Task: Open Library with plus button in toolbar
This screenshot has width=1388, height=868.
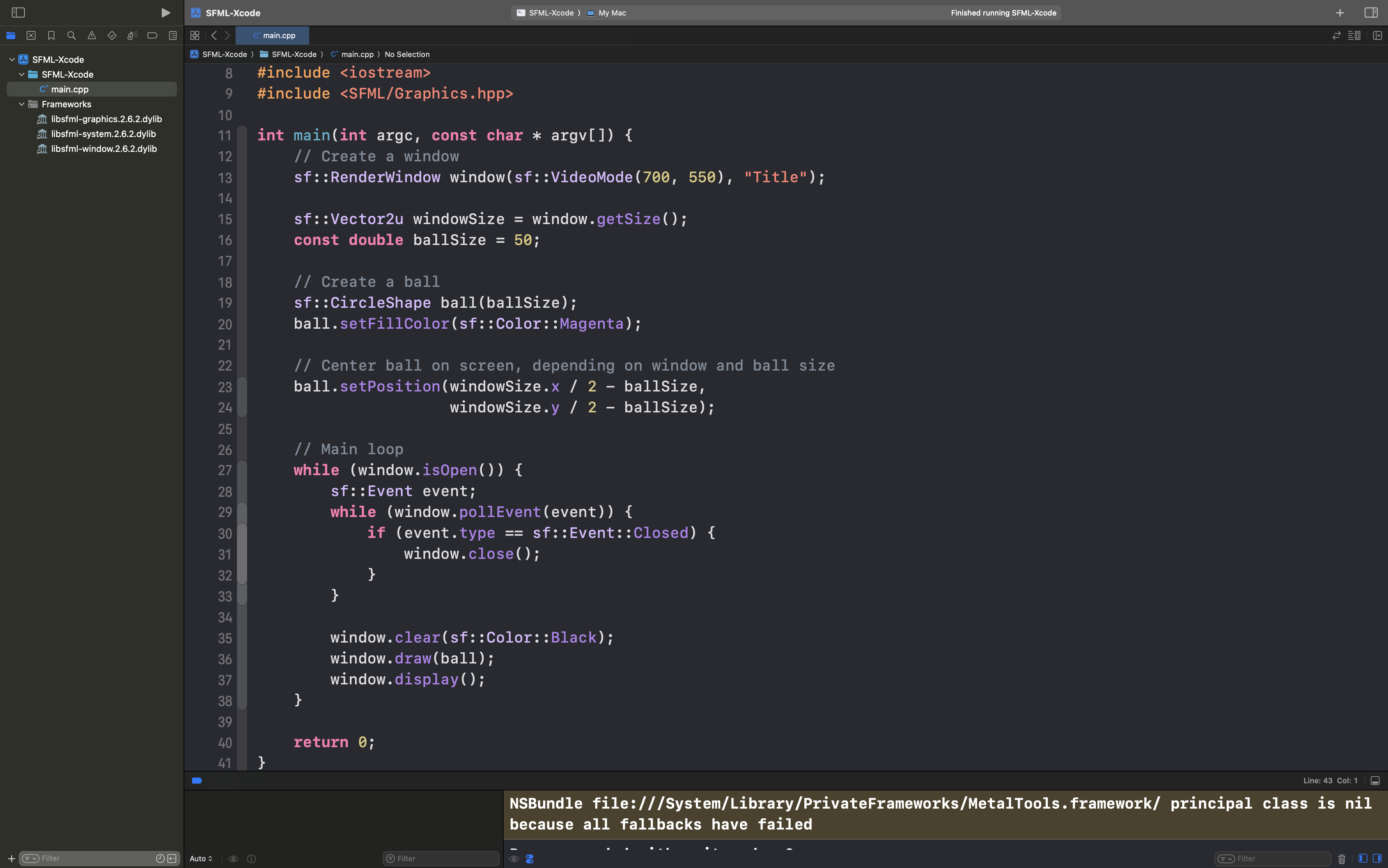Action: click(x=1340, y=12)
